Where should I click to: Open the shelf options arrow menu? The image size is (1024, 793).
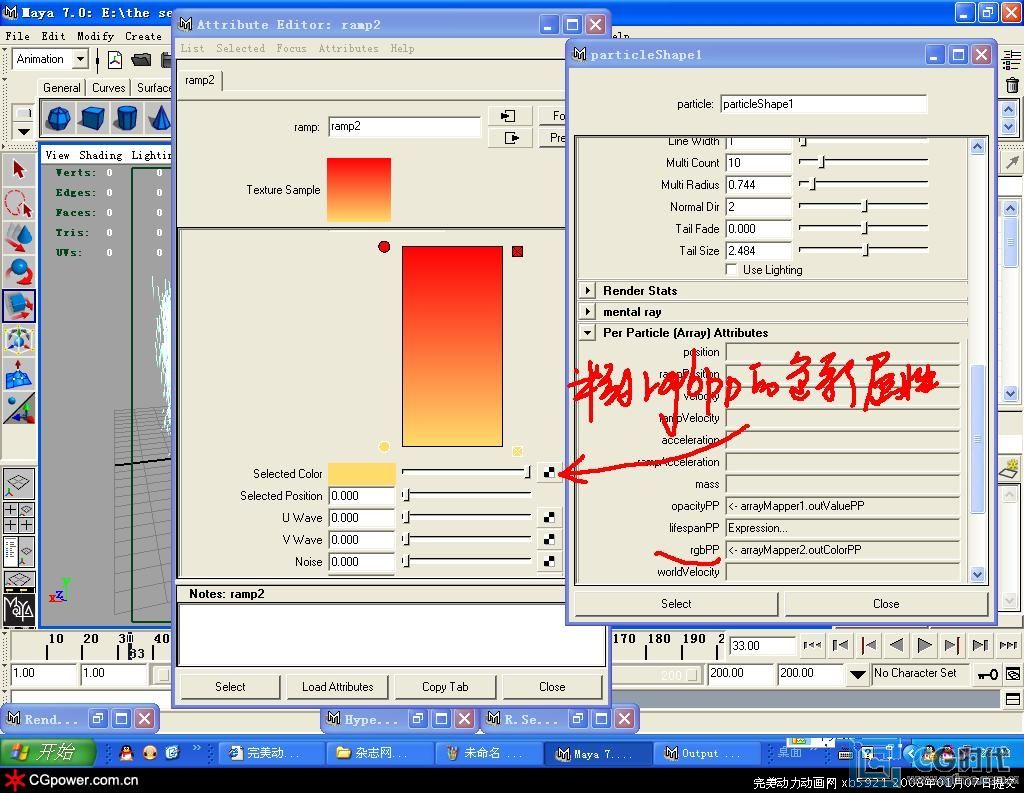[x=24, y=131]
